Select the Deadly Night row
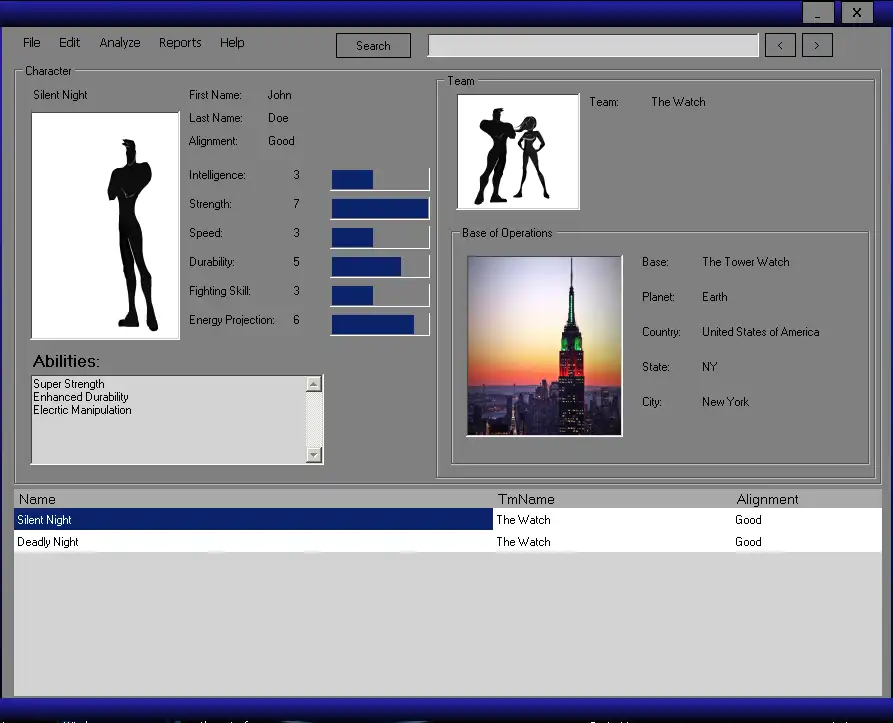The width and height of the screenshot is (893, 723). [x=253, y=542]
